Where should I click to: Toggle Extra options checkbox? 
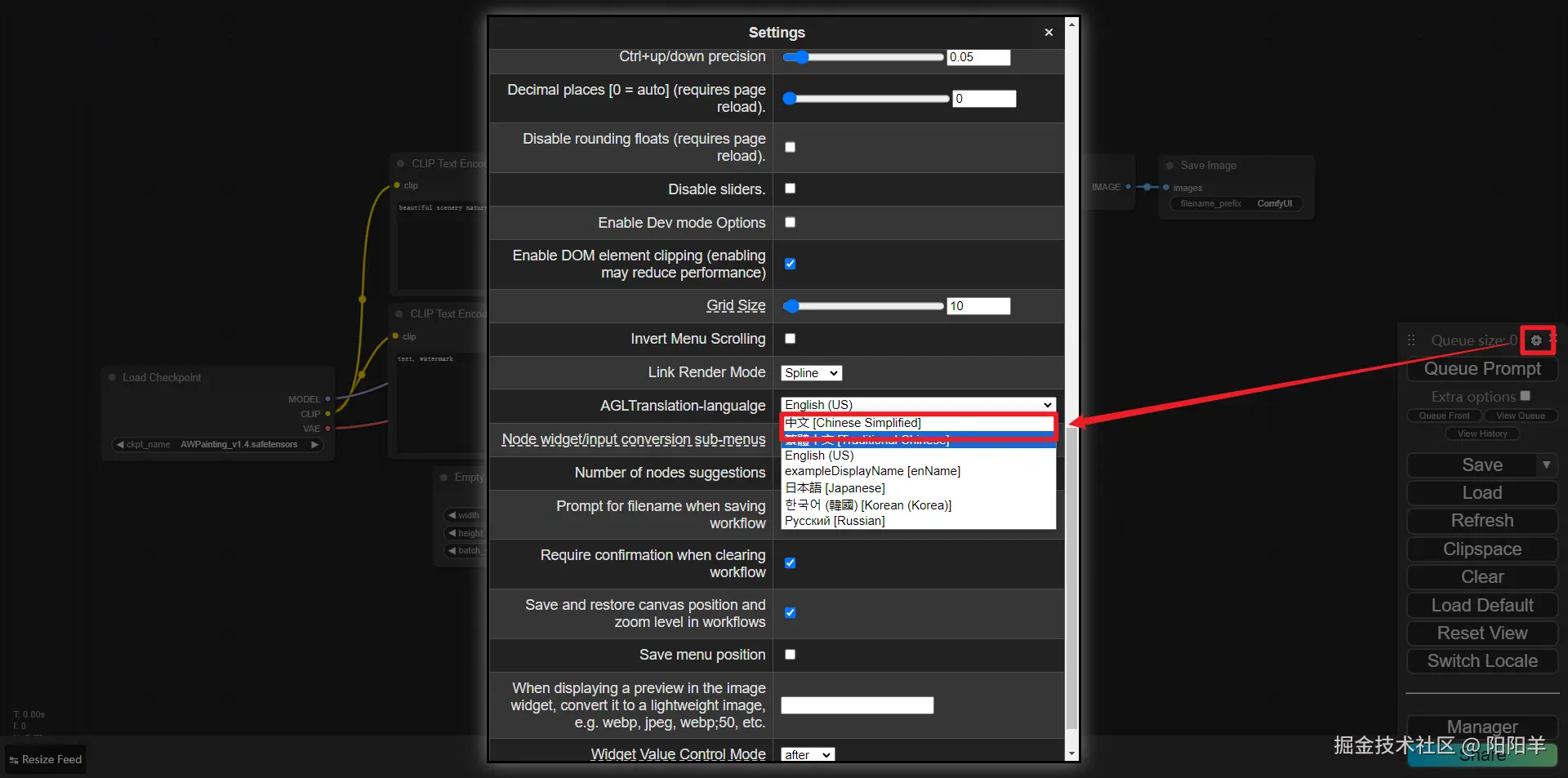click(1525, 396)
